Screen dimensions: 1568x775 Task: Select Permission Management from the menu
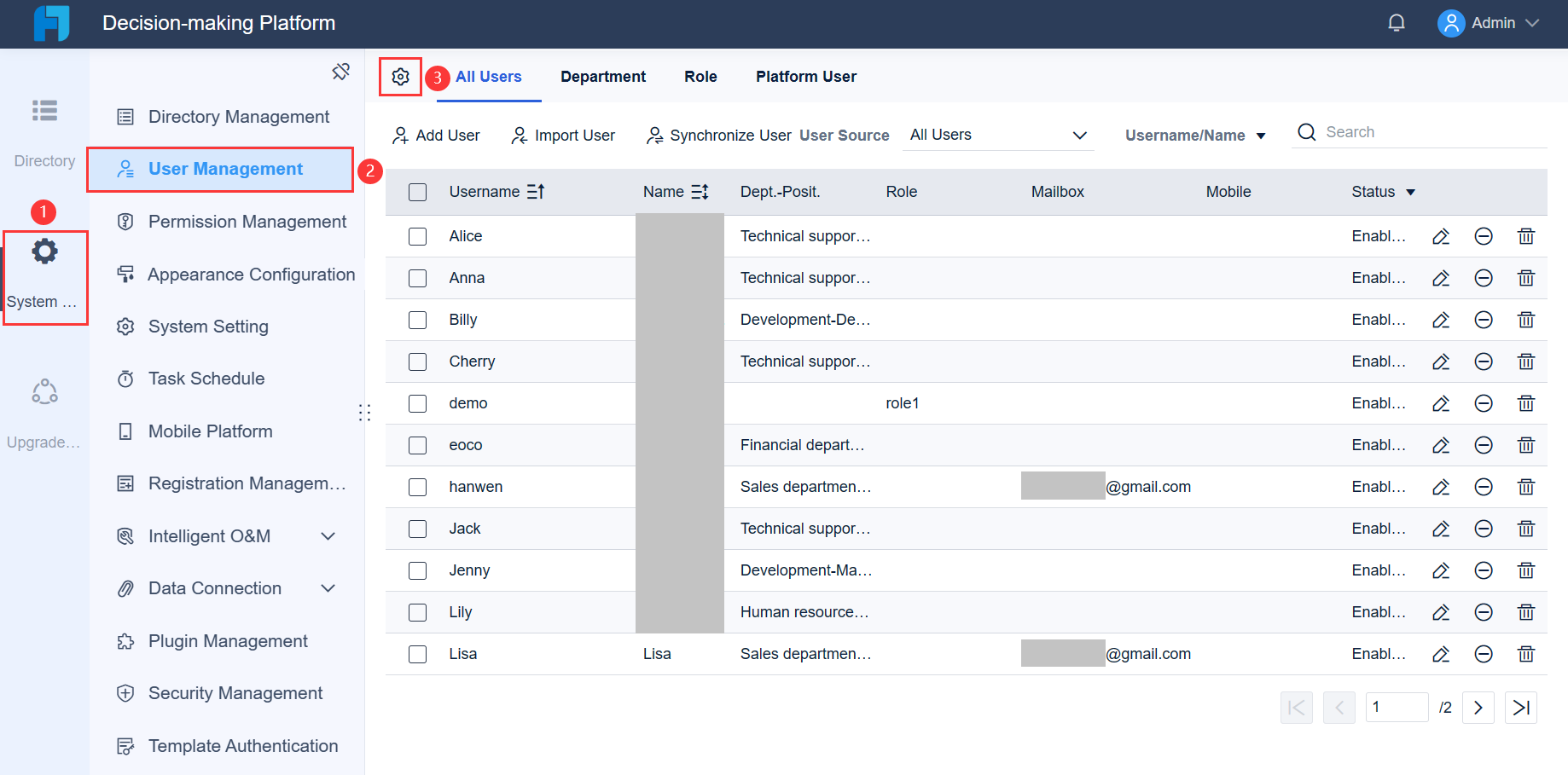click(247, 222)
